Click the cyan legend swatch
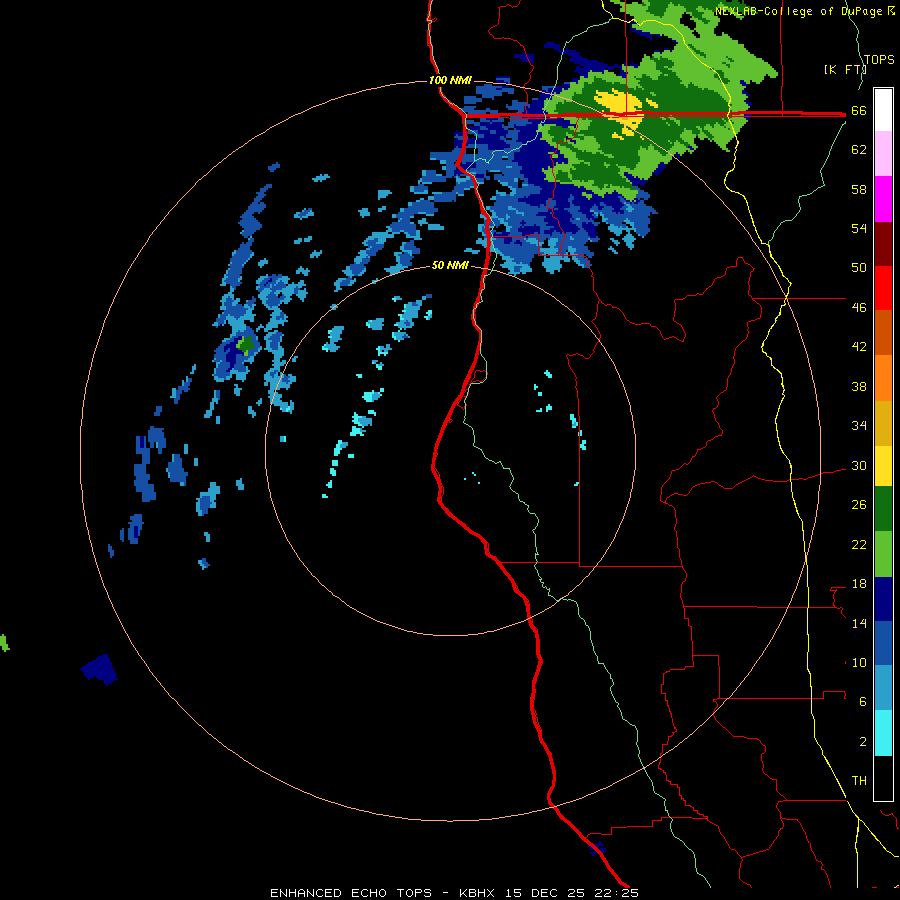Screen dimensions: 900x900 pos(883,732)
